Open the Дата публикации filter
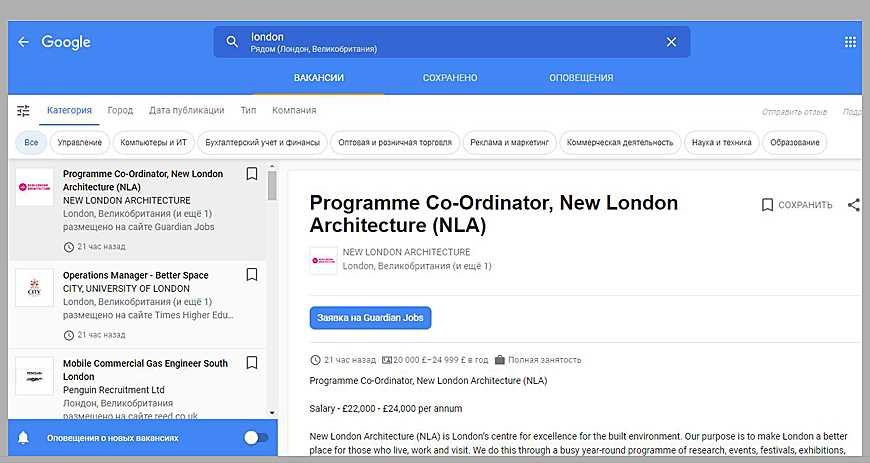Viewport: 870px width, 463px height. coord(186,111)
